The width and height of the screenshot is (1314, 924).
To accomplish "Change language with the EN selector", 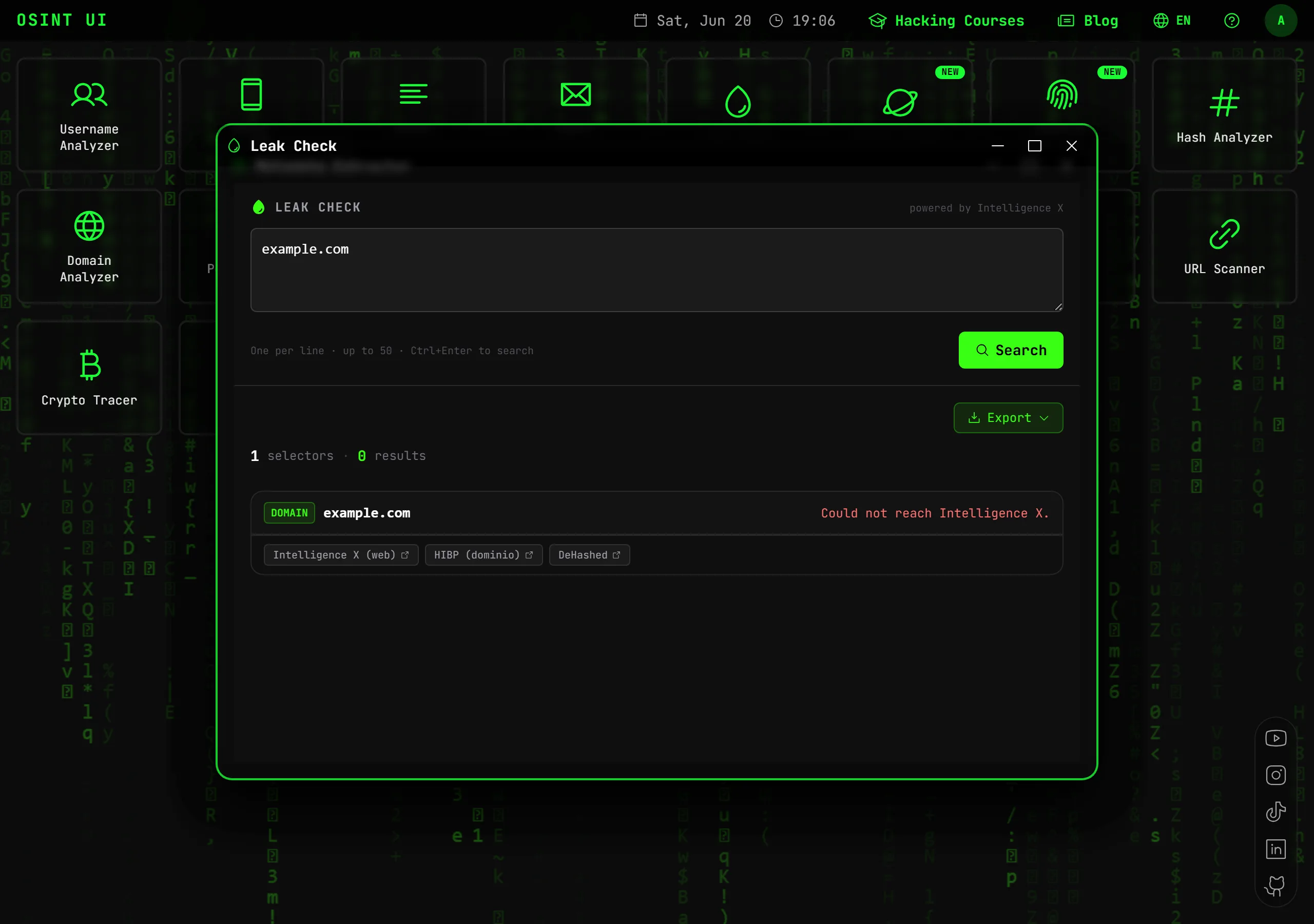I will (1172, 21).
